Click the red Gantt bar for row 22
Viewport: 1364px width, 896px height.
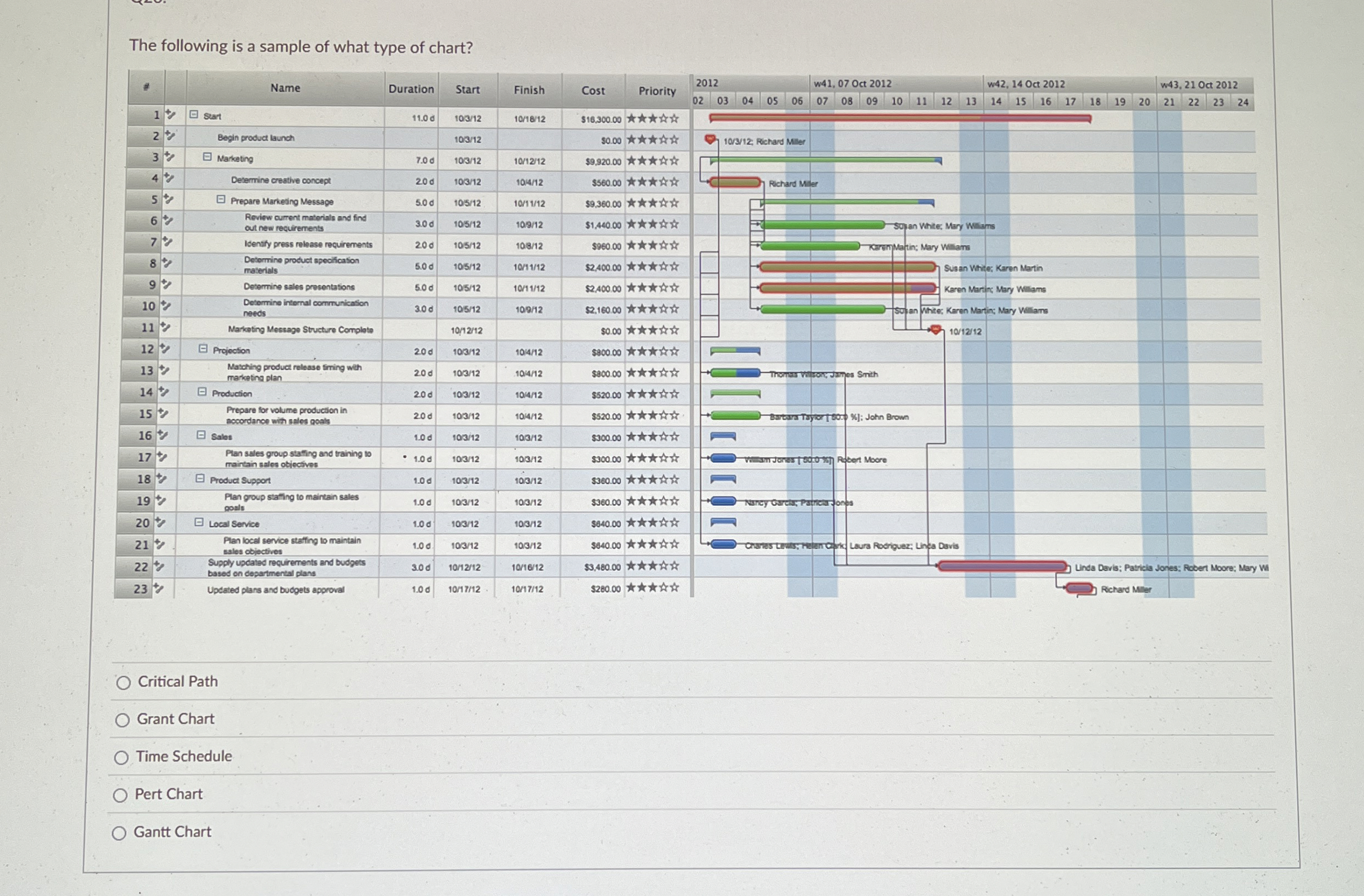[x=1002, y=566]
